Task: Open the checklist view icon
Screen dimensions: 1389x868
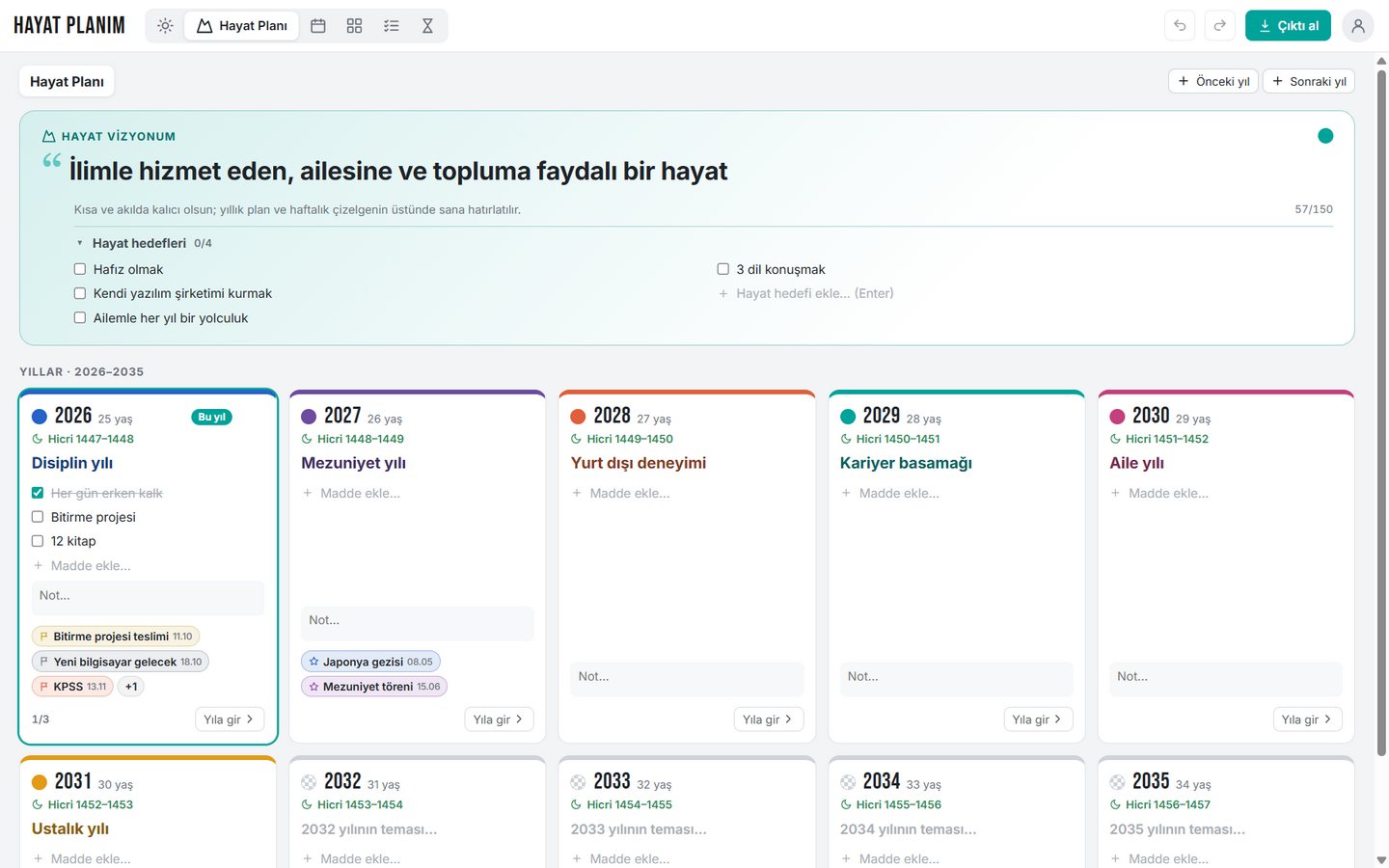Action: click(392, 26)
